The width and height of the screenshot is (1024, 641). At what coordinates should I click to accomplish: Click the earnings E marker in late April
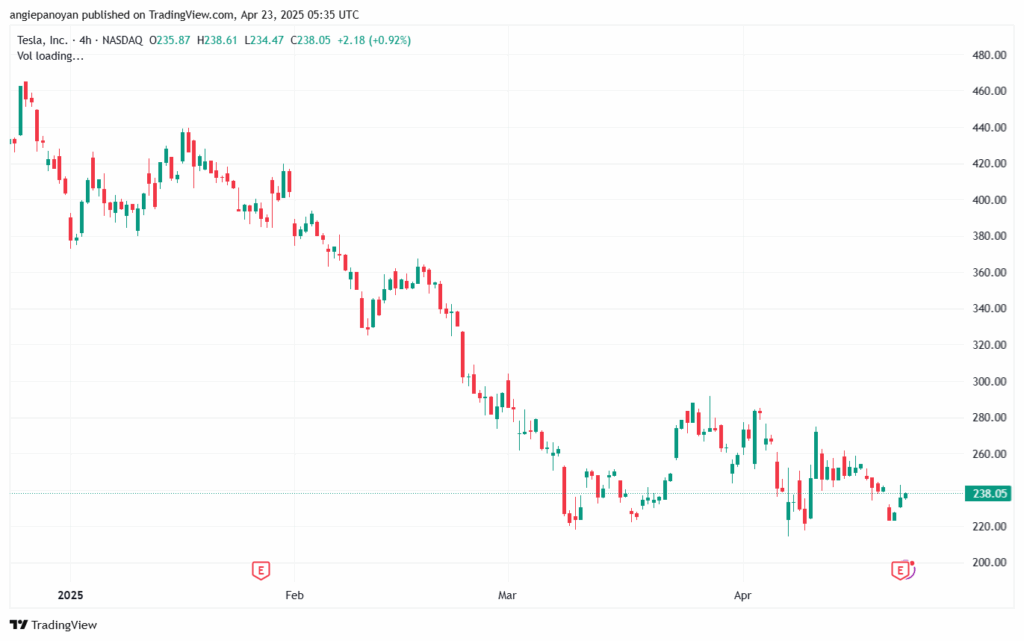tap(899, 570)
